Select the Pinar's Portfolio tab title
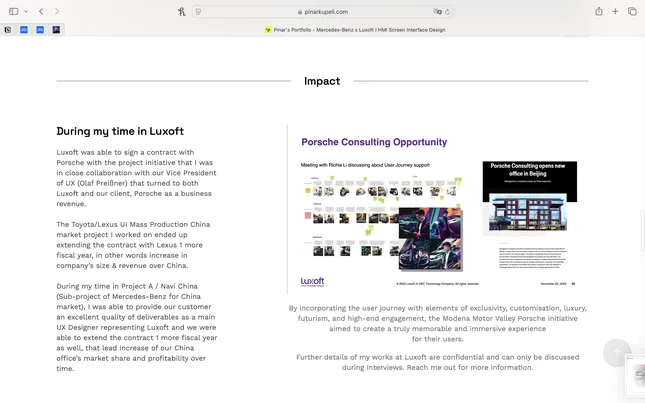 coord(359,30)
